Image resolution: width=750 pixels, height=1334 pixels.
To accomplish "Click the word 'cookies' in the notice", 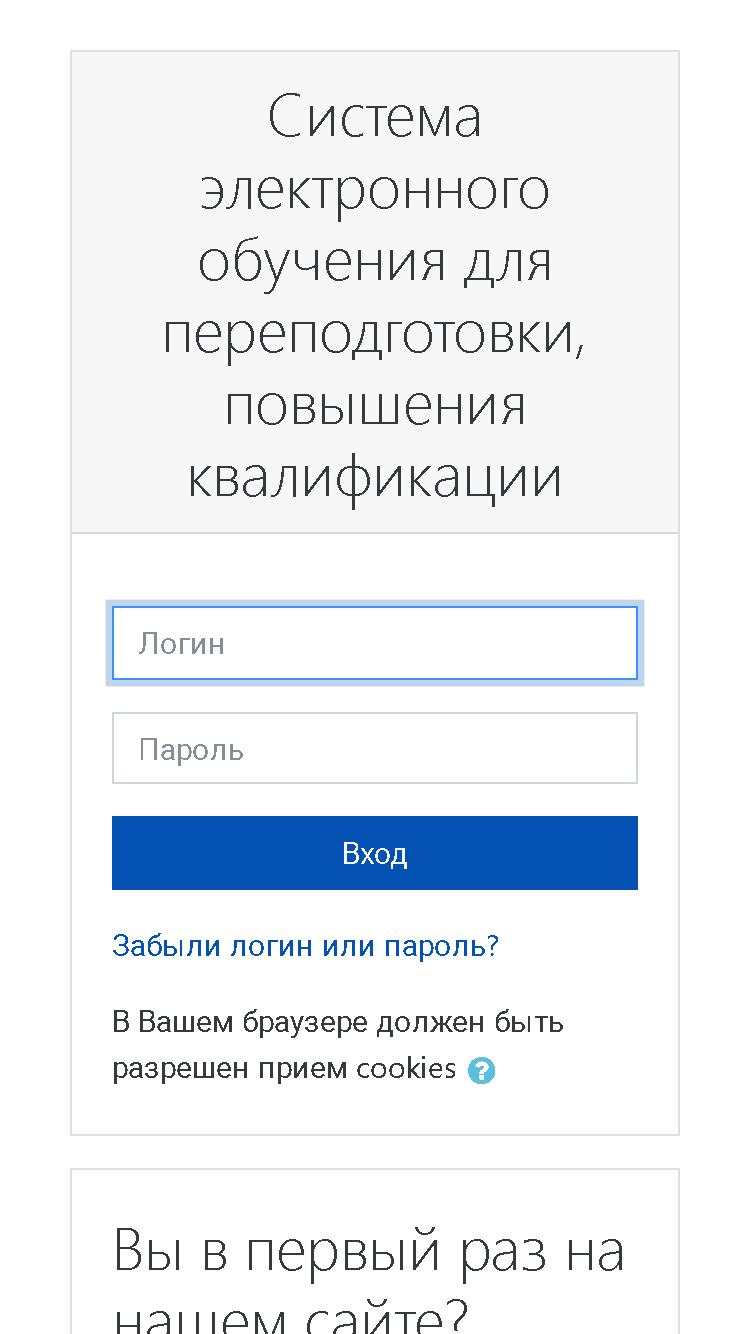I will point(406,1069).
